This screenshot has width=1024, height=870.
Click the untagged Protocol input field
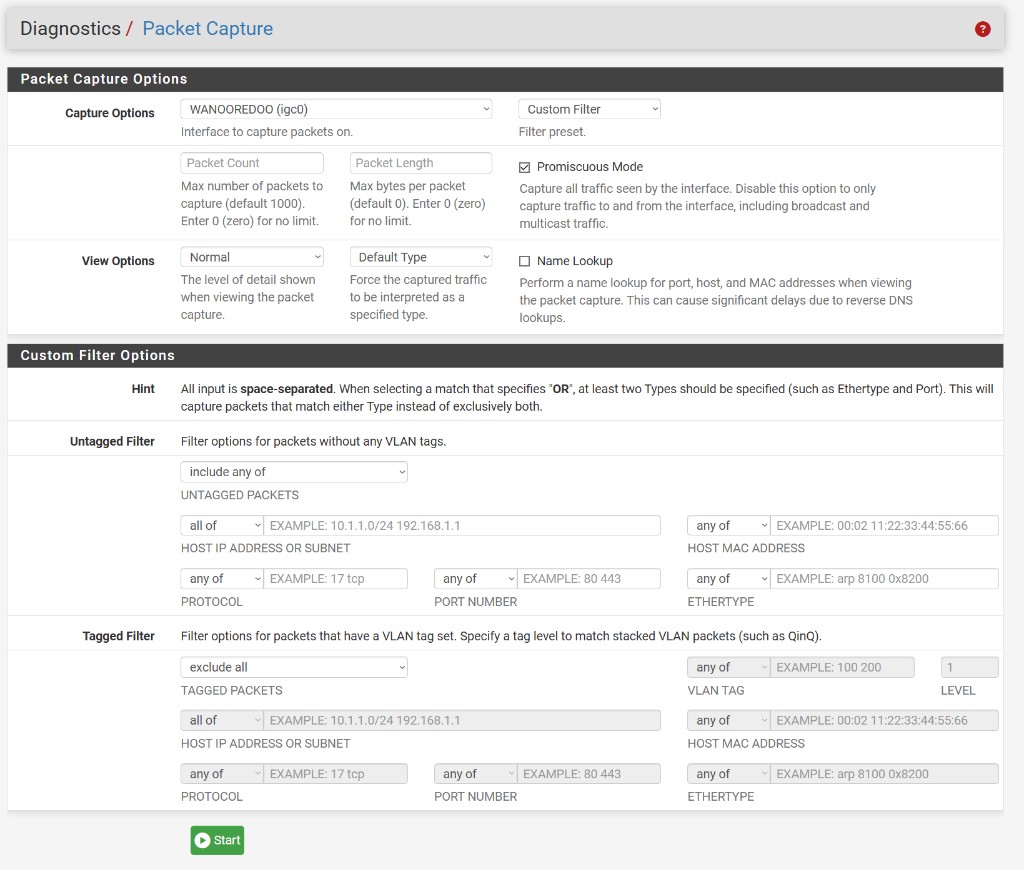336,578
